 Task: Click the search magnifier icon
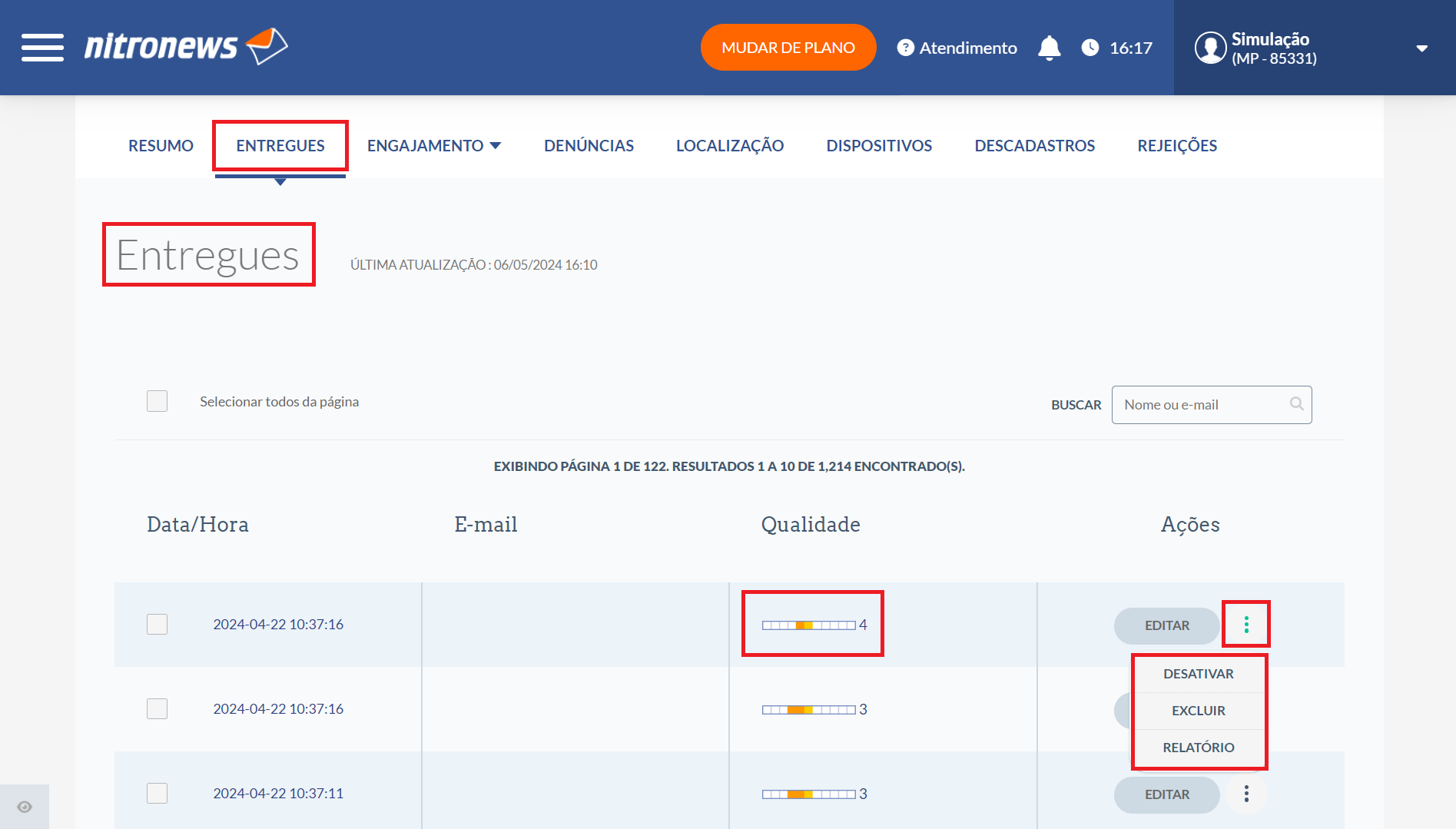[1296, 404]
